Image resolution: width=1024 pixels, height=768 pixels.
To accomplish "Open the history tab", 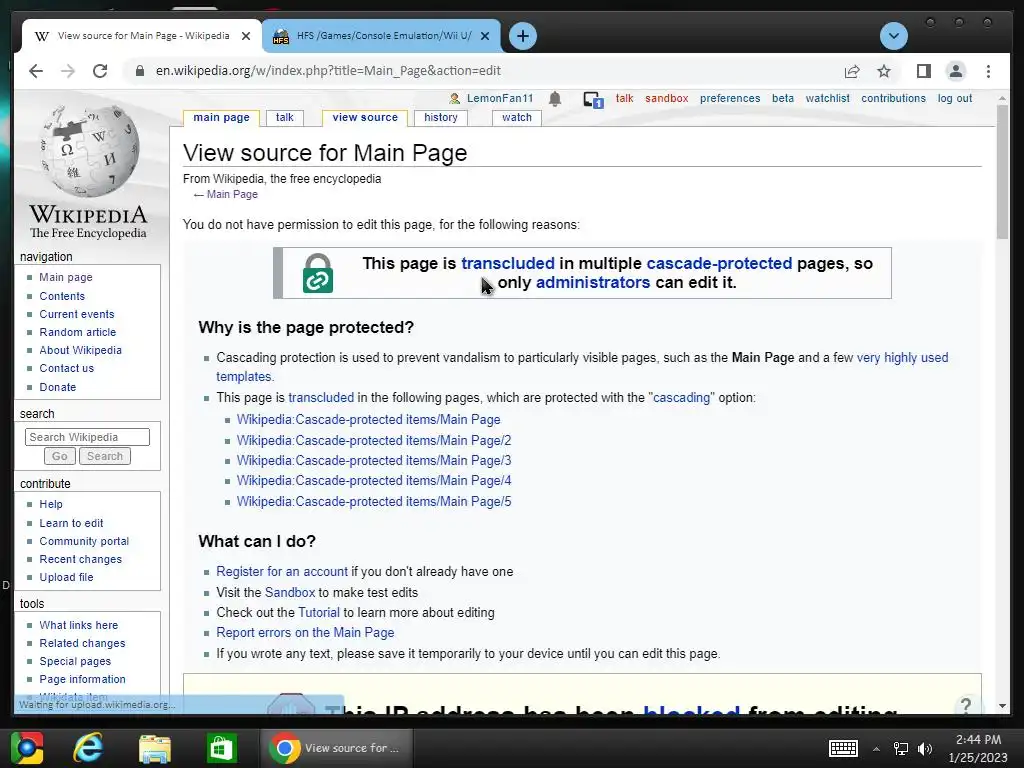I will coord(441,118).
